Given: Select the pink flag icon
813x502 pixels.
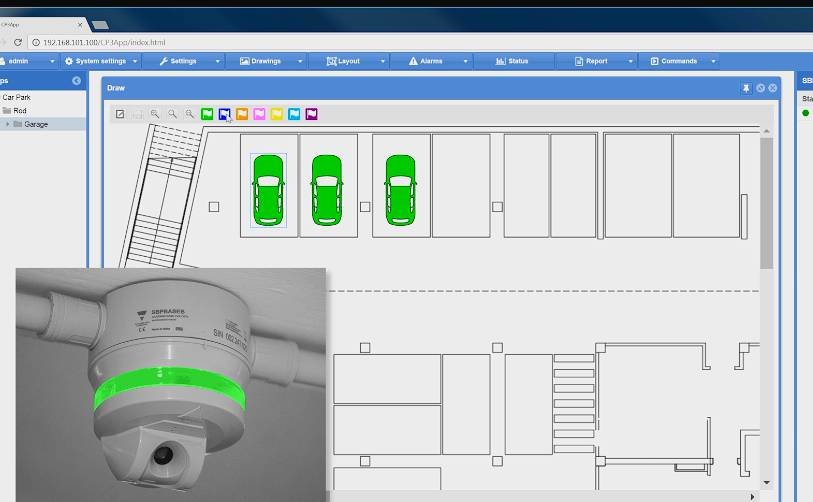Looking at the screenshot, I should point(259,115).
